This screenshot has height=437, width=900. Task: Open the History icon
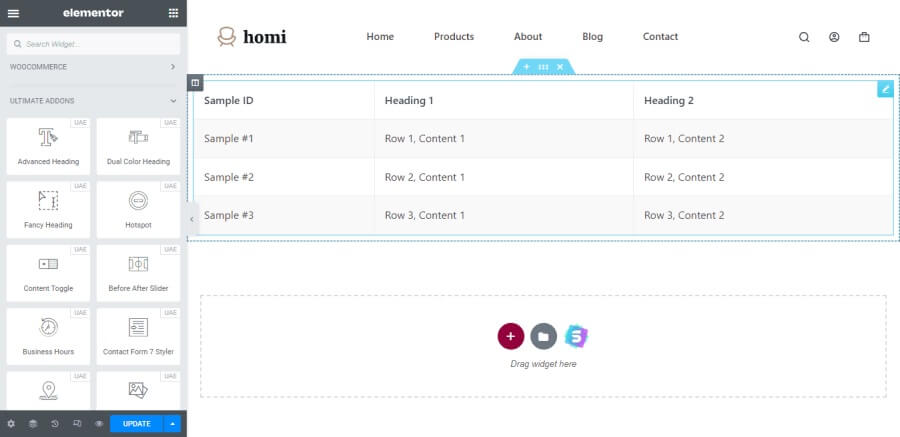(x=55, y=424)
